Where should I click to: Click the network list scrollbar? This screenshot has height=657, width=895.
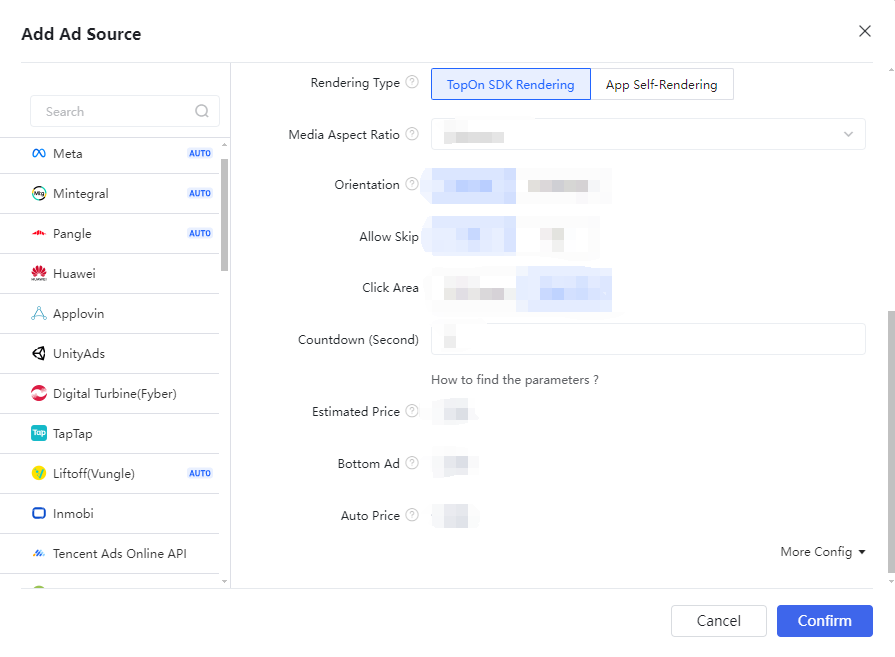coord(224,215)
